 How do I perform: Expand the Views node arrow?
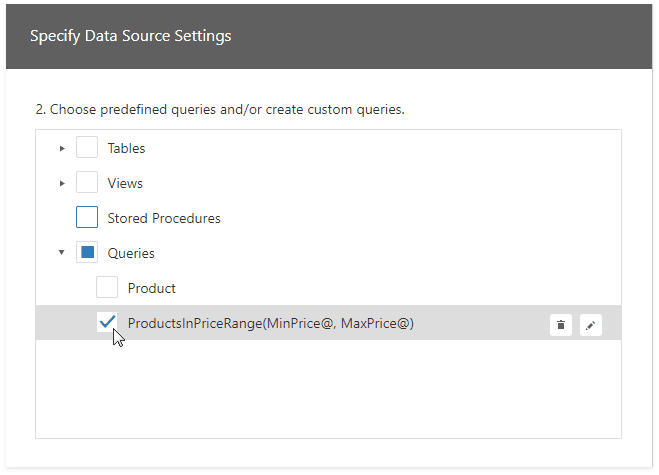(x=62, y=183)
